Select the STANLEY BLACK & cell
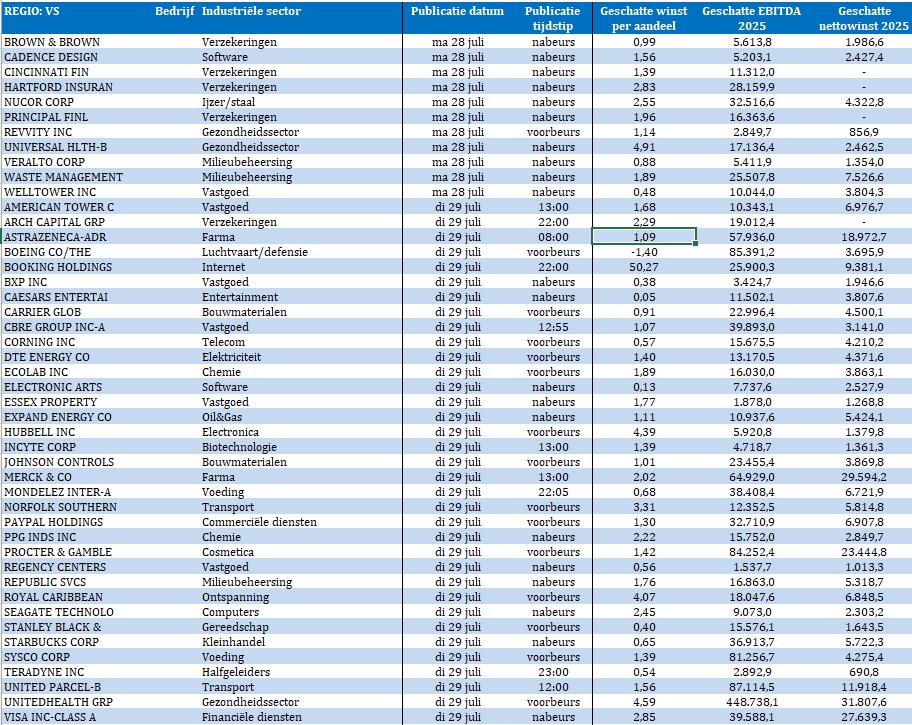 tap(52, 627)
